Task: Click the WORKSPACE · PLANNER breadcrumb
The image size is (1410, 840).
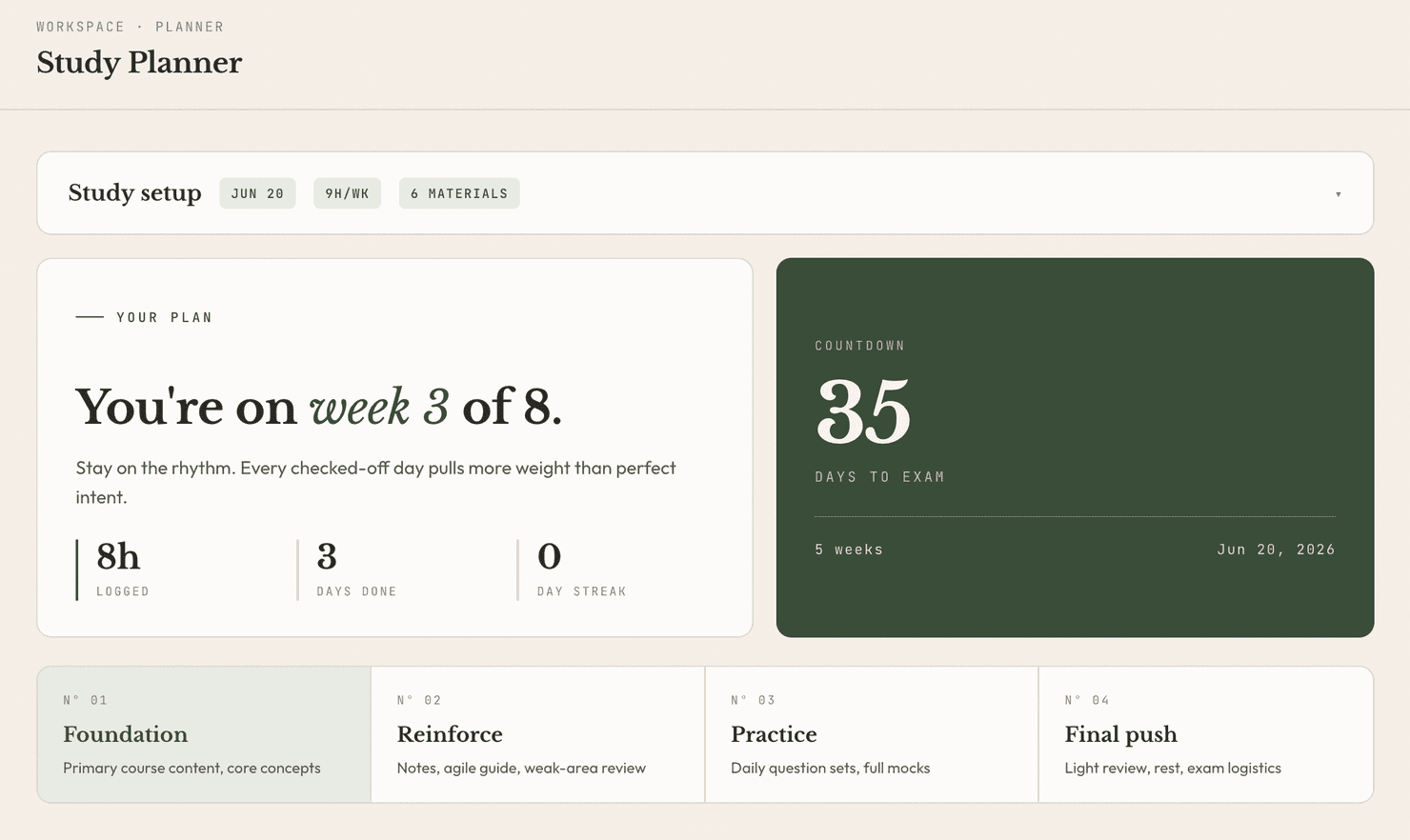Action: [131, 27]
